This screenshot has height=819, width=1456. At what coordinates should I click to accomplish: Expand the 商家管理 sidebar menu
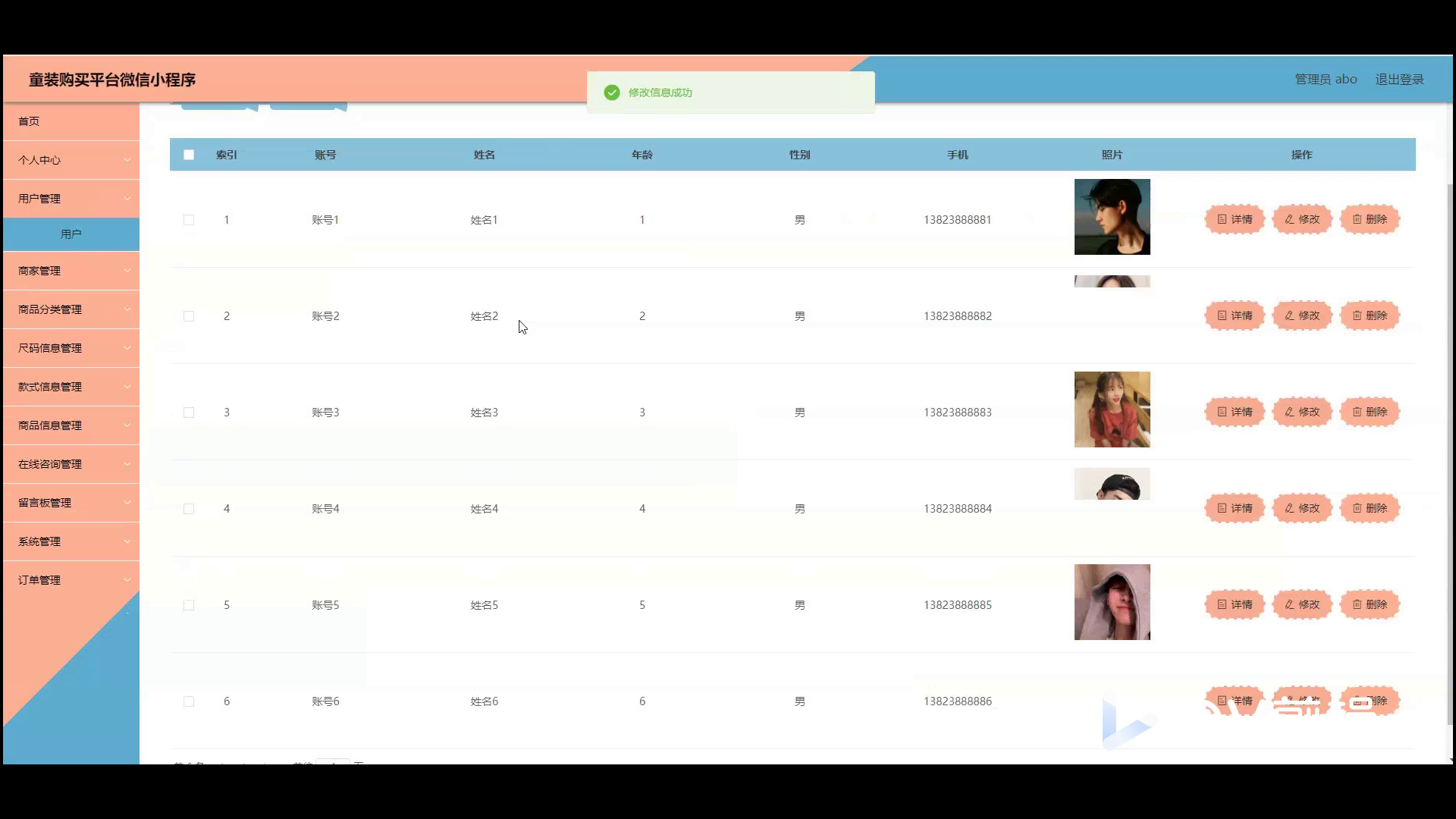pyautogui.click(x=71, y=271)
